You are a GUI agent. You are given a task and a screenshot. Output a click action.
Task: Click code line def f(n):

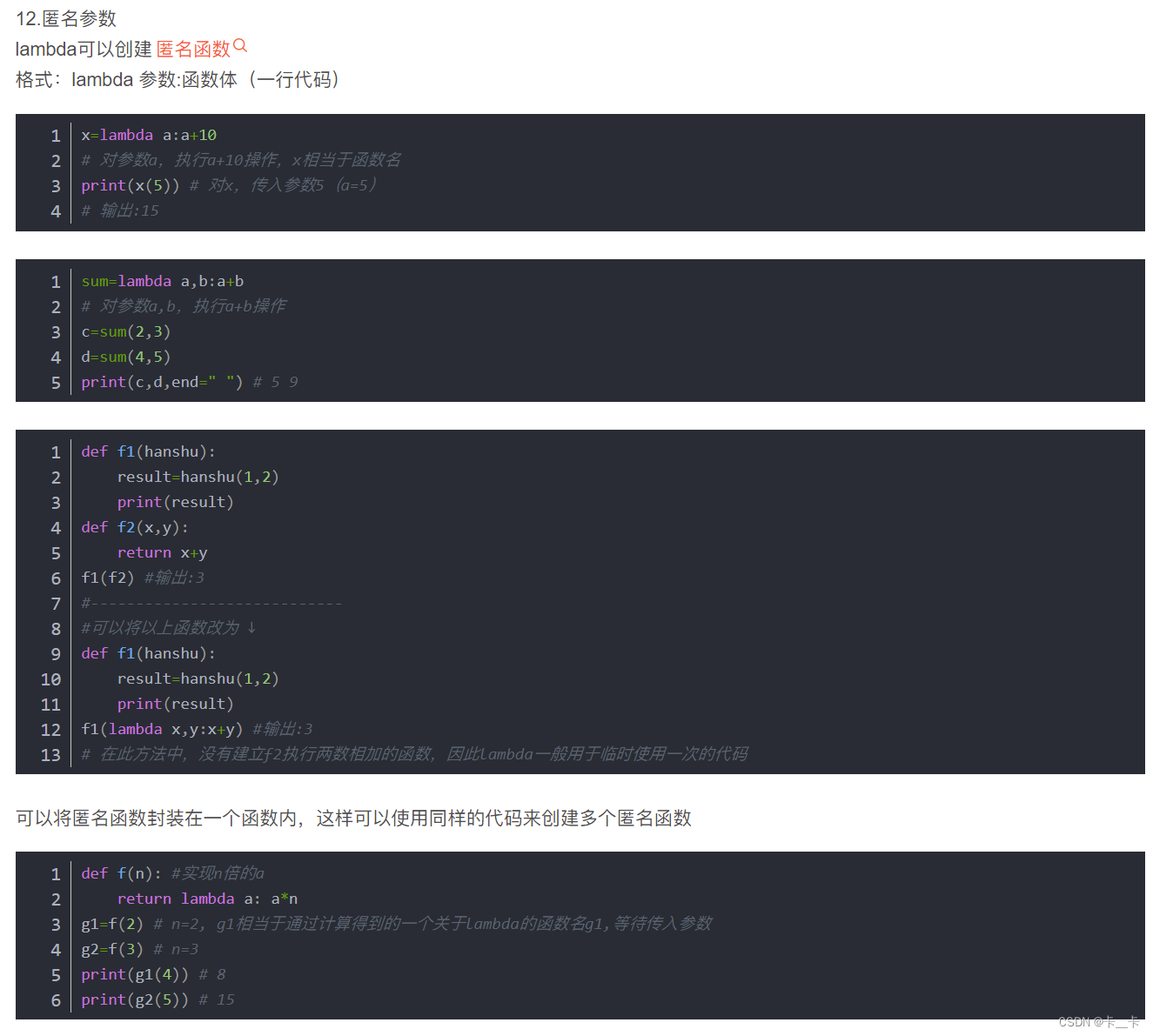121,874
